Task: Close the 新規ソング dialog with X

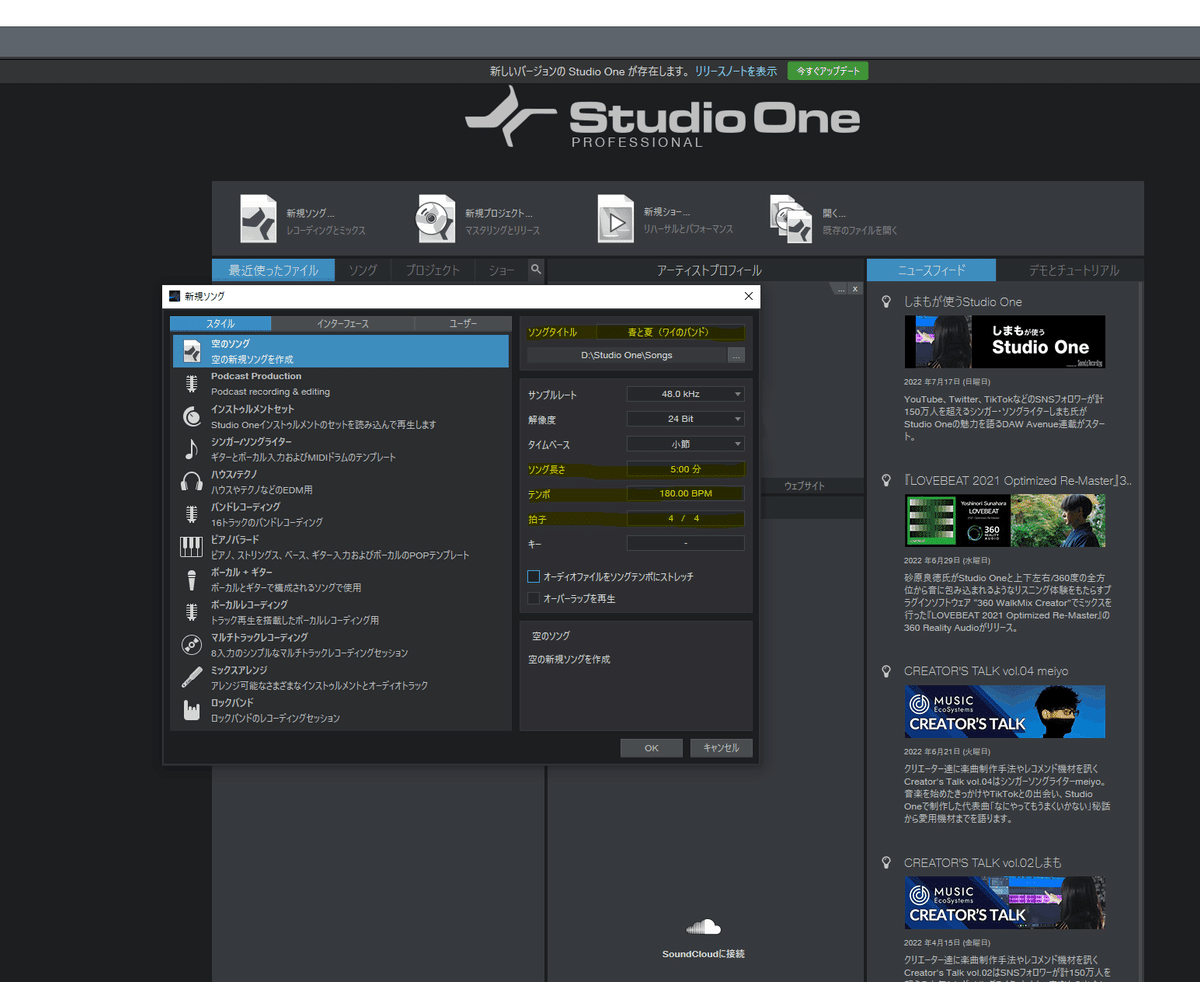Action: [x=748, y=296]
